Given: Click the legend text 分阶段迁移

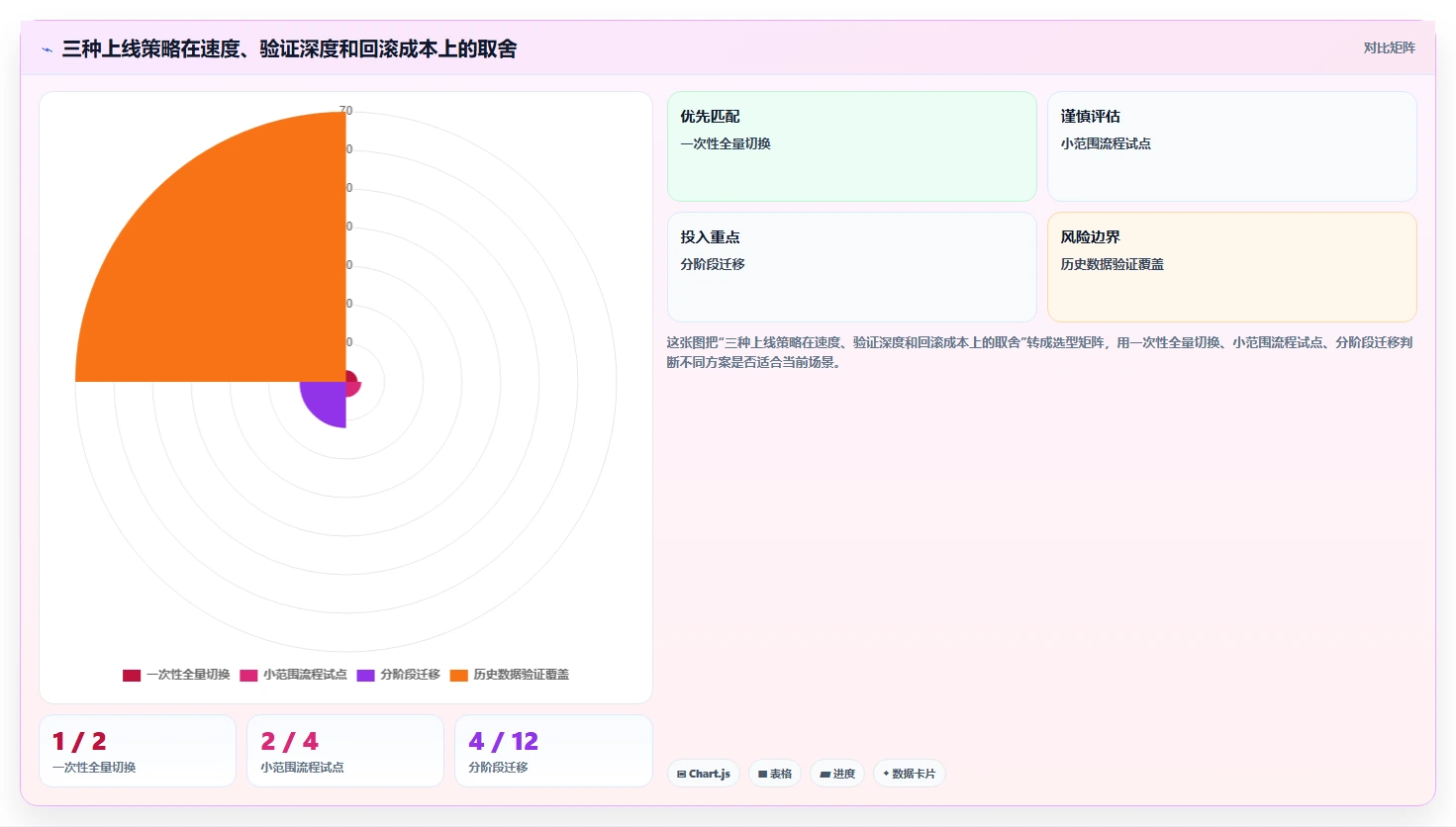Looking at the screenshot, I should pos(410,675).
